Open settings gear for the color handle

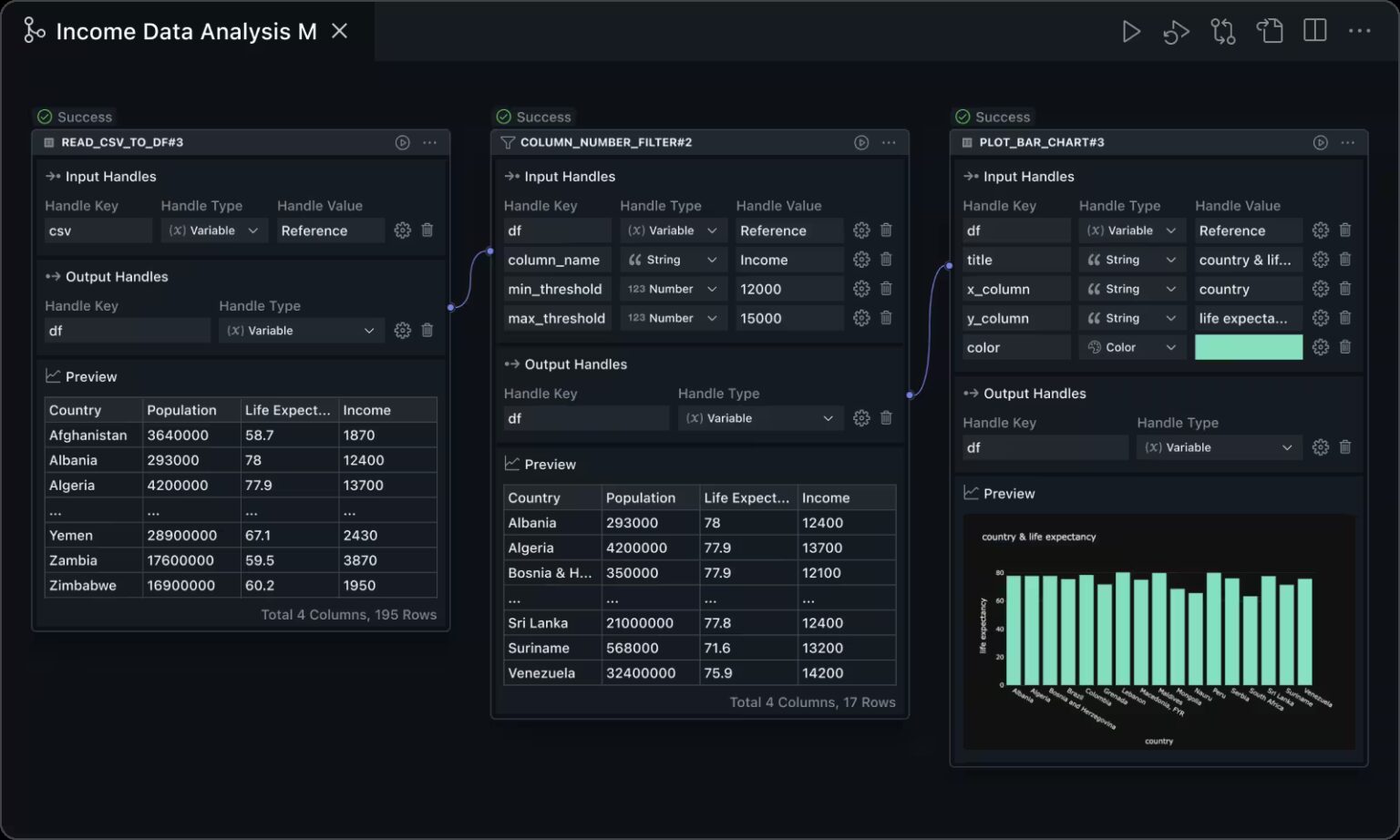(x=1320, y=347)
